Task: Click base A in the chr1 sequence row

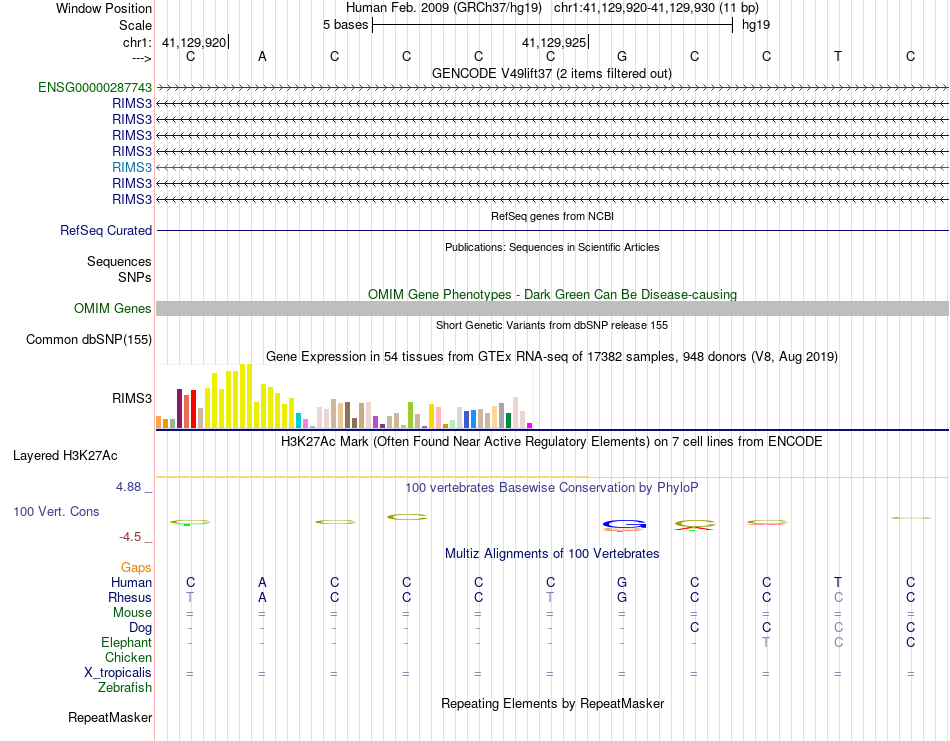Action: (x=262, y=56)
